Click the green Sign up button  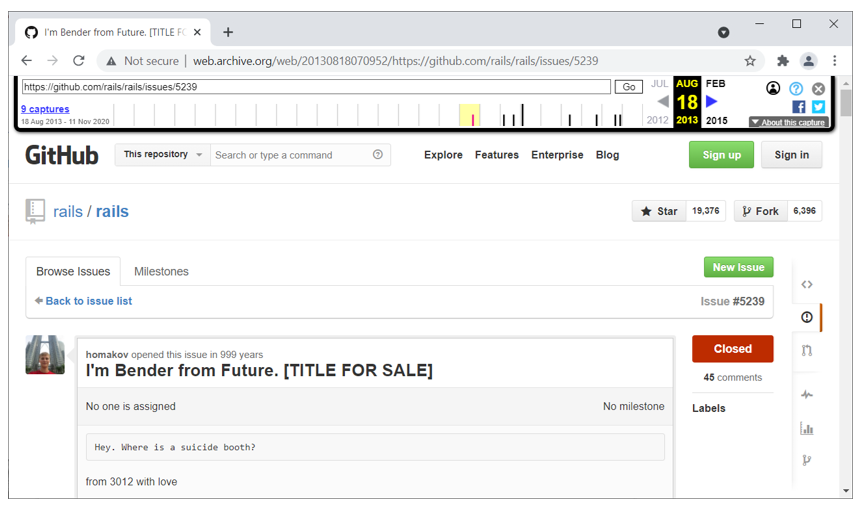[x=721, y=155]
